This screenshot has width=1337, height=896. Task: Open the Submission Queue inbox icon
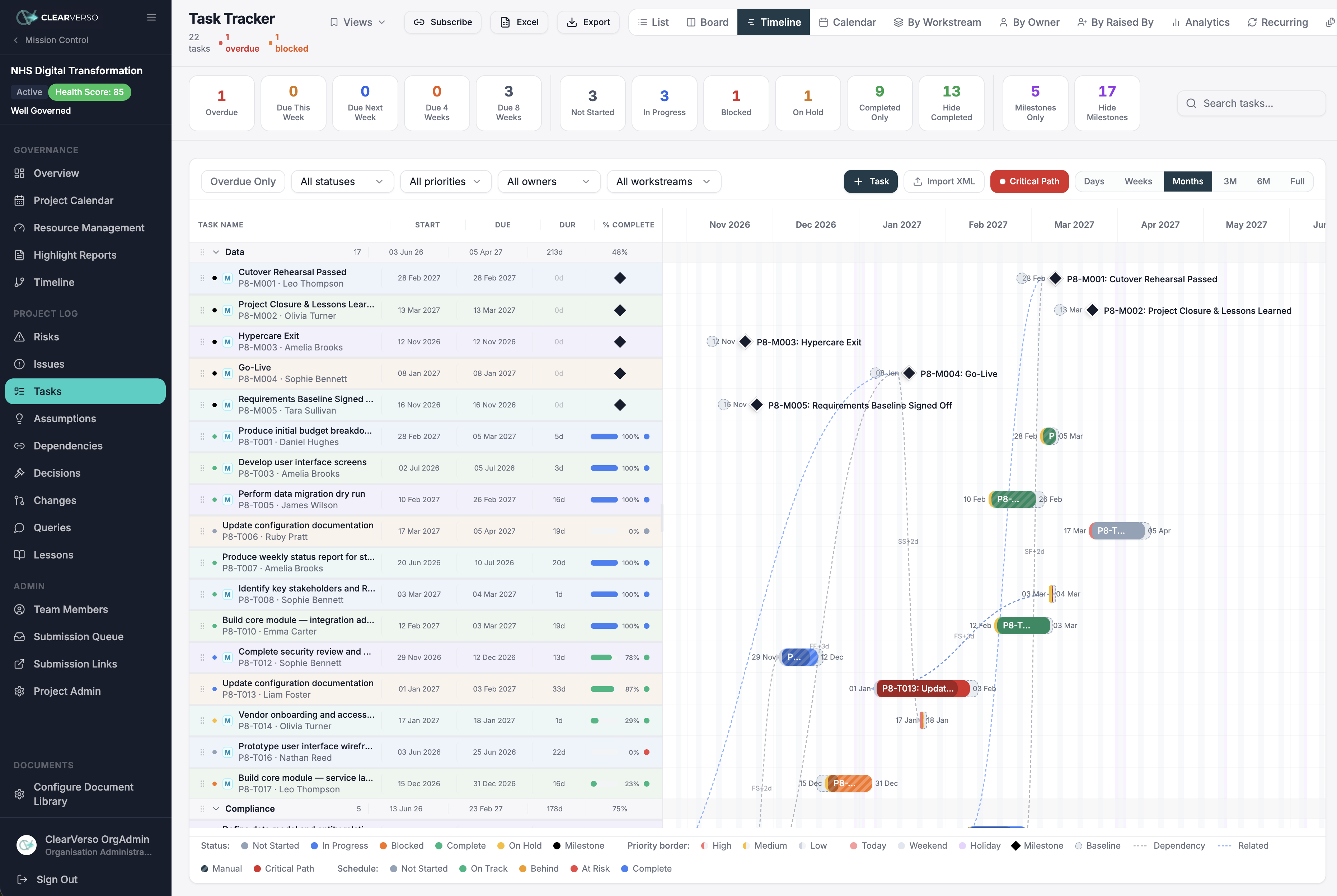pos(19,637)
